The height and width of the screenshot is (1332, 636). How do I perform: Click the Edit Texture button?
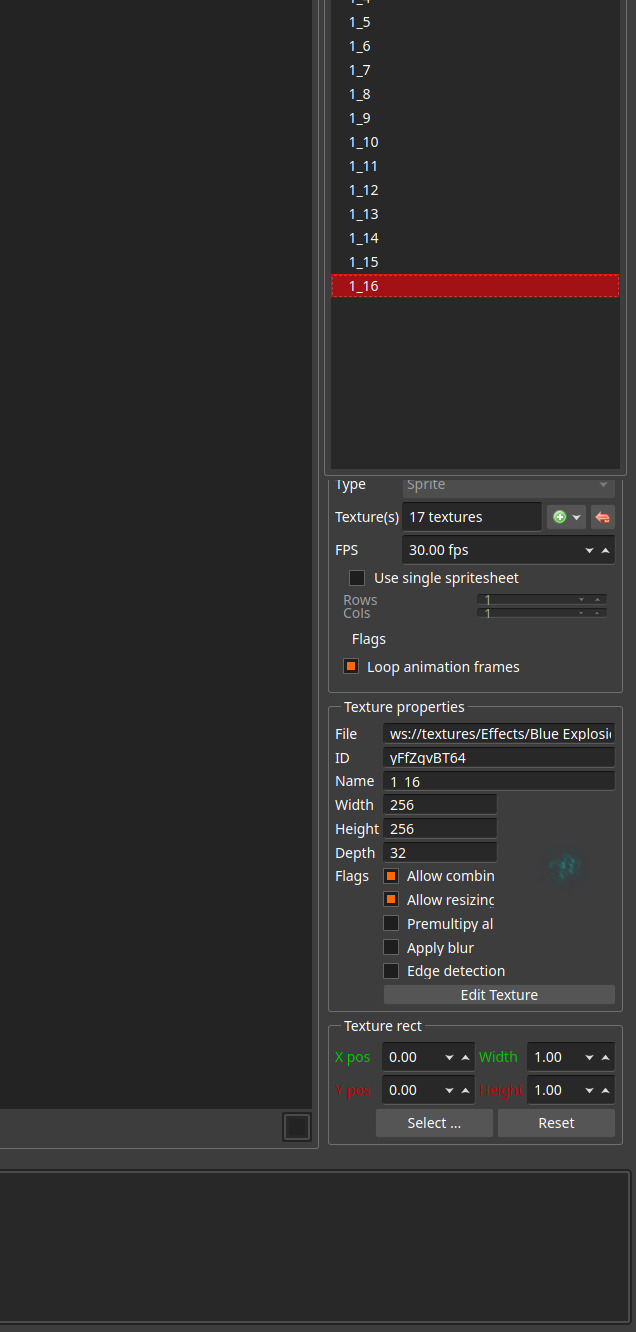tap(499, 995)
